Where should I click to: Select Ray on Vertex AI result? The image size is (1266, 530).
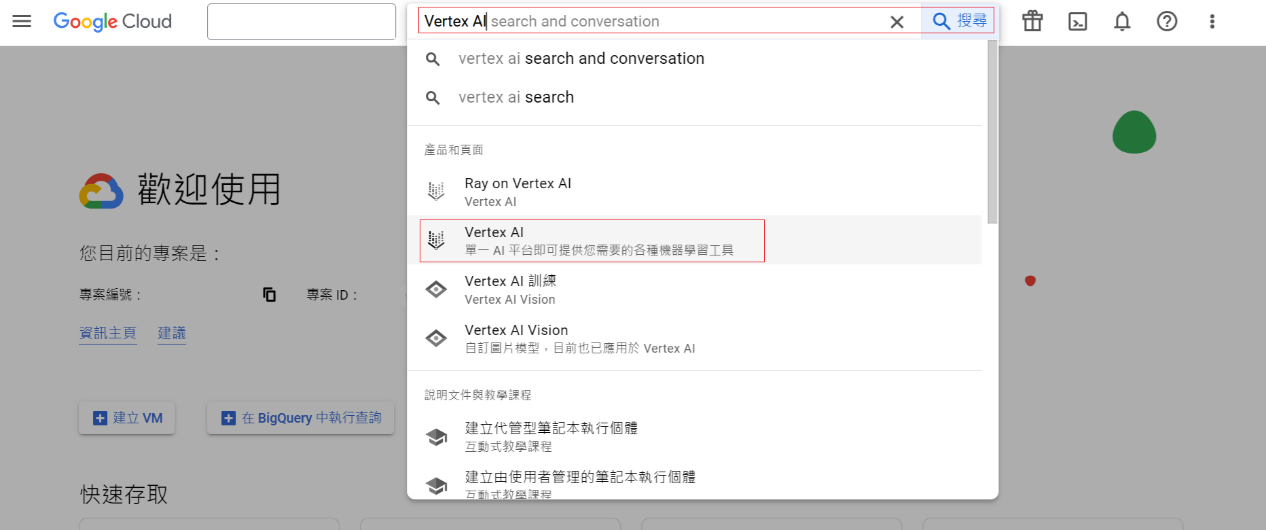click(x=517, y=192)
